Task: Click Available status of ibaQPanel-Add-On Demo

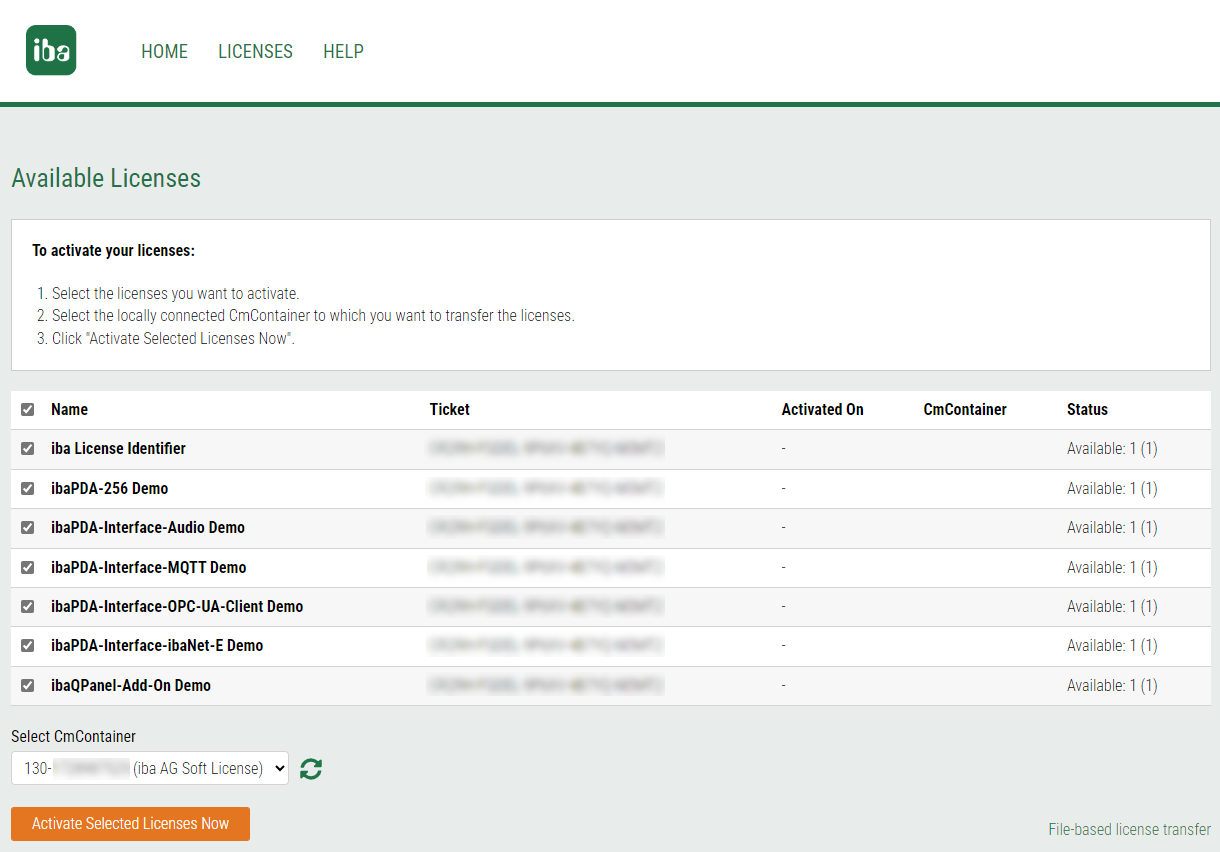Action: tap(1111, 686)
